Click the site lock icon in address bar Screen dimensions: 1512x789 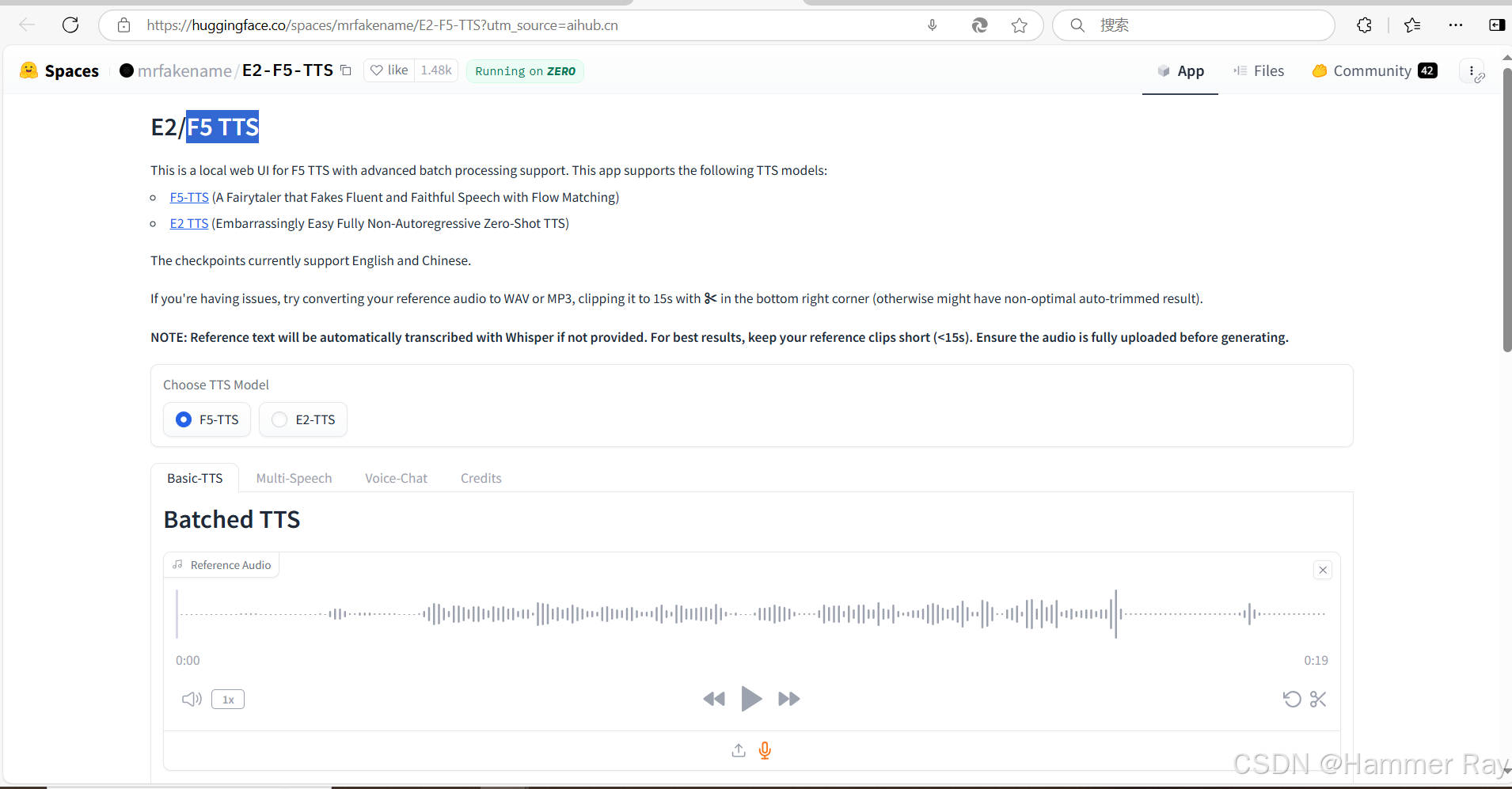click(x=124, y=25)
